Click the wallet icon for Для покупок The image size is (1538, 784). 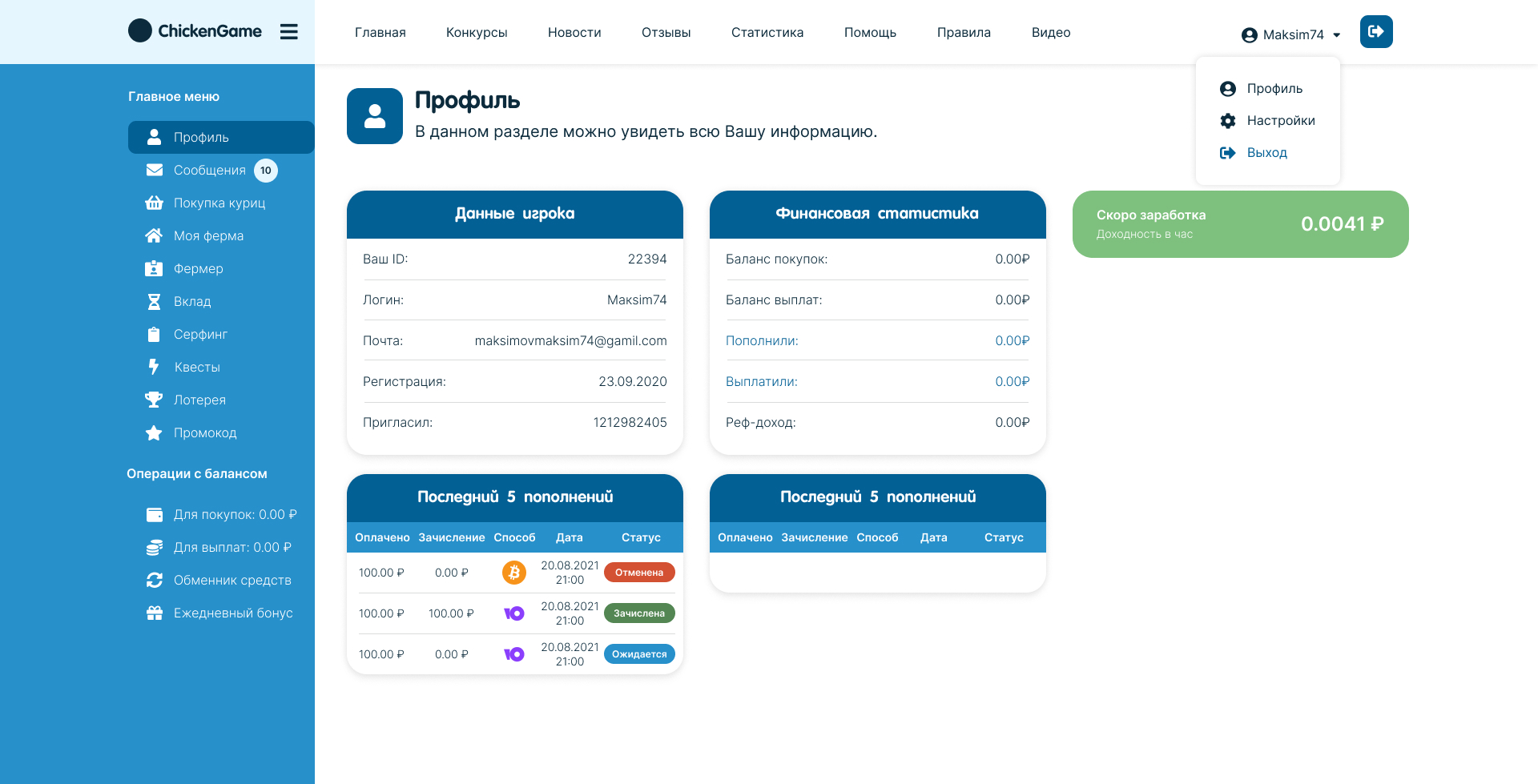(154, 514)
